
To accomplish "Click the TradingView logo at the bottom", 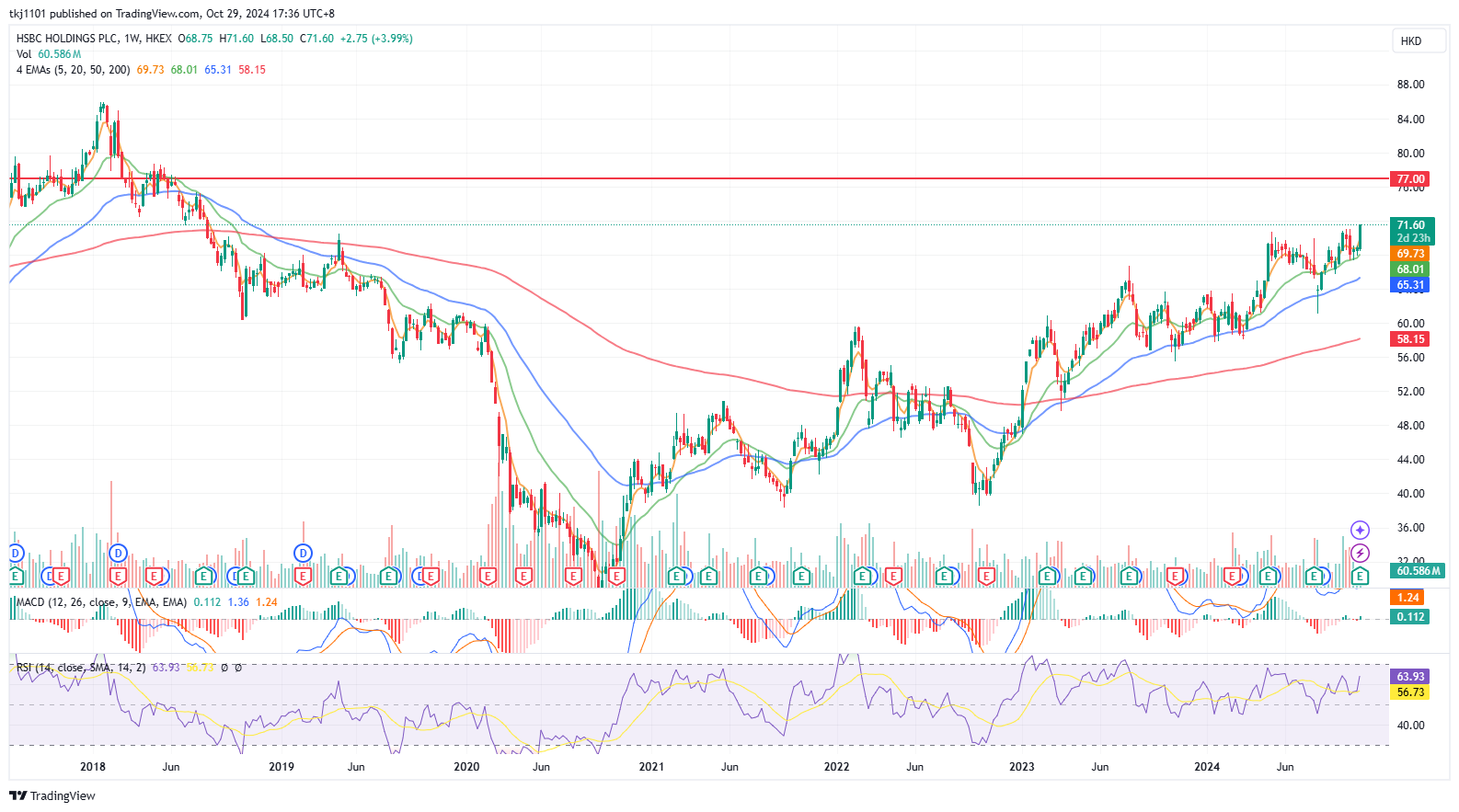I will (52, 795).
